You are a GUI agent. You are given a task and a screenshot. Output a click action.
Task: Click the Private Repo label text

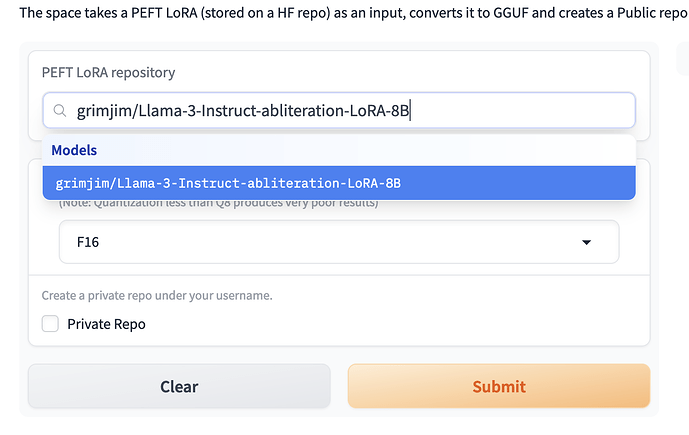click(x=106, y=324)
